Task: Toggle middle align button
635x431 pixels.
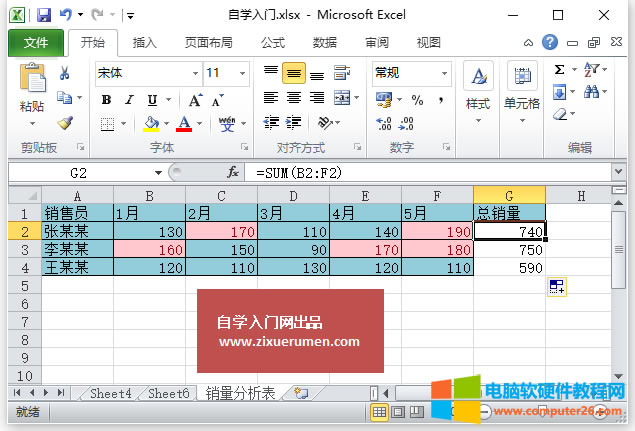Action: pyautogui.click(x=293, y=74)
